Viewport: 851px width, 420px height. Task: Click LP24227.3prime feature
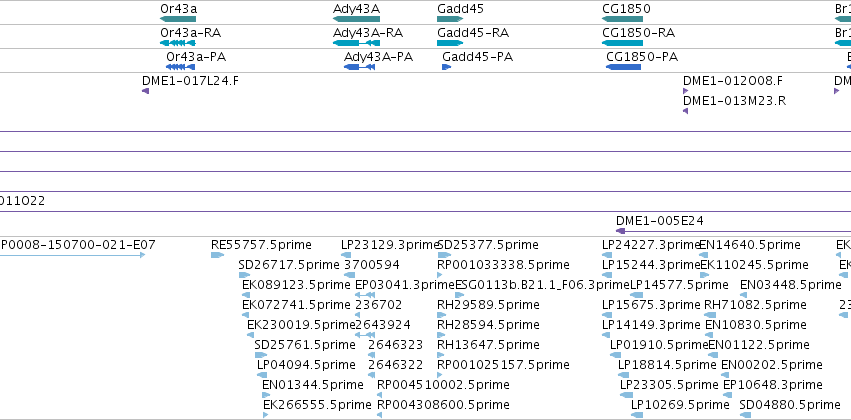pyautogui.click(x=607, y=254)
